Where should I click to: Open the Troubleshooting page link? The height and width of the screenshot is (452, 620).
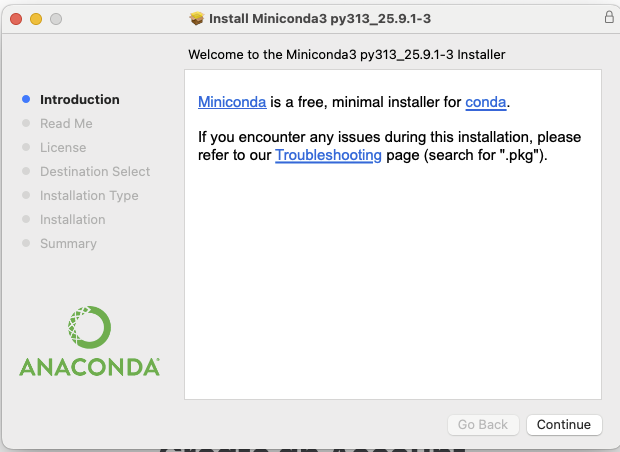click(328, 155)
